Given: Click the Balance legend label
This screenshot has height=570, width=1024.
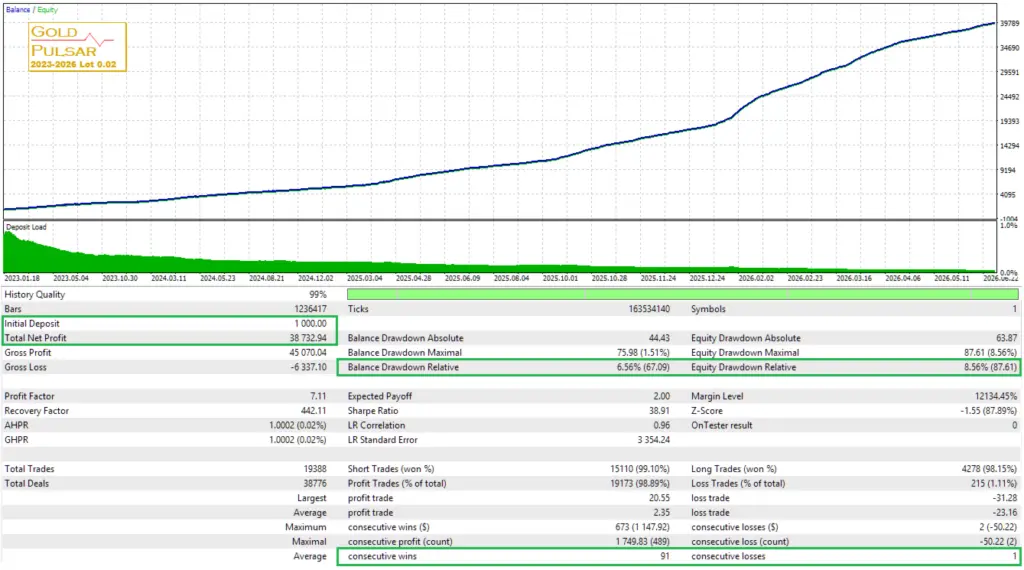Looking at the screenshot, I should (18, 10).
